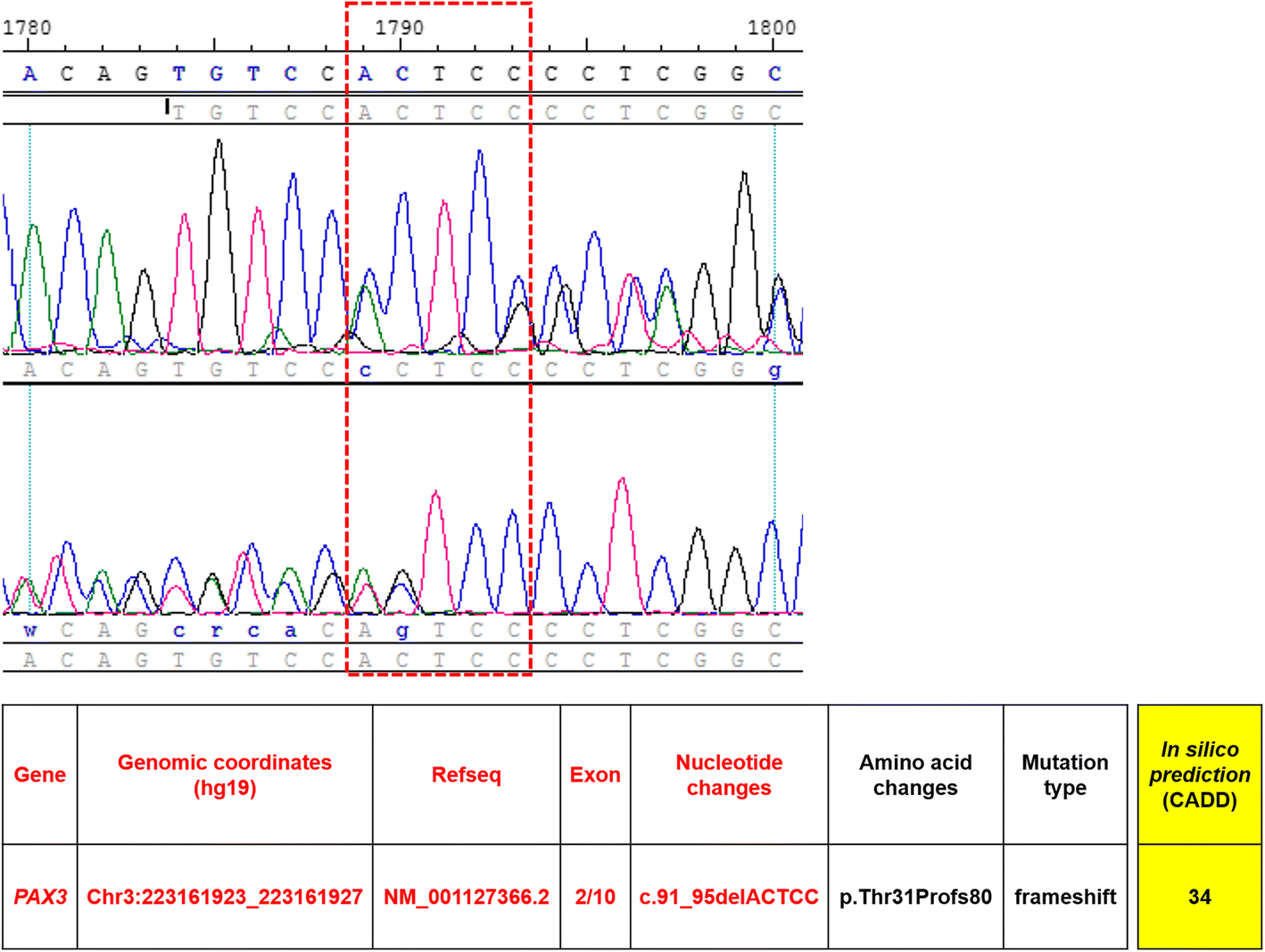Viewport: 1265px width, 952px height.
Task: Click the p.Thr31Profs80 amino acid cell
Action: pos(915,897)
